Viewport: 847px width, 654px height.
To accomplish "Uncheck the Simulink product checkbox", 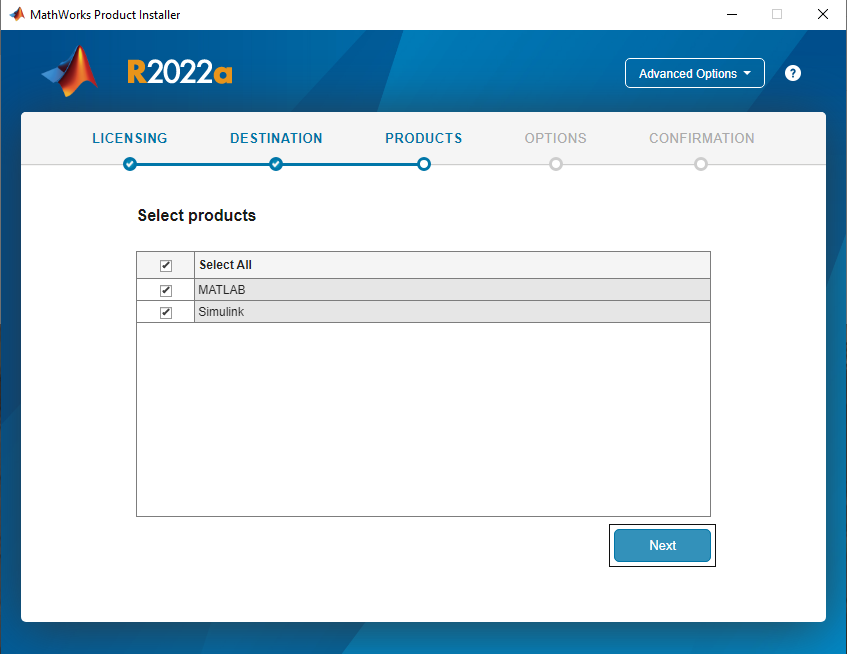I will click(166, 312).
